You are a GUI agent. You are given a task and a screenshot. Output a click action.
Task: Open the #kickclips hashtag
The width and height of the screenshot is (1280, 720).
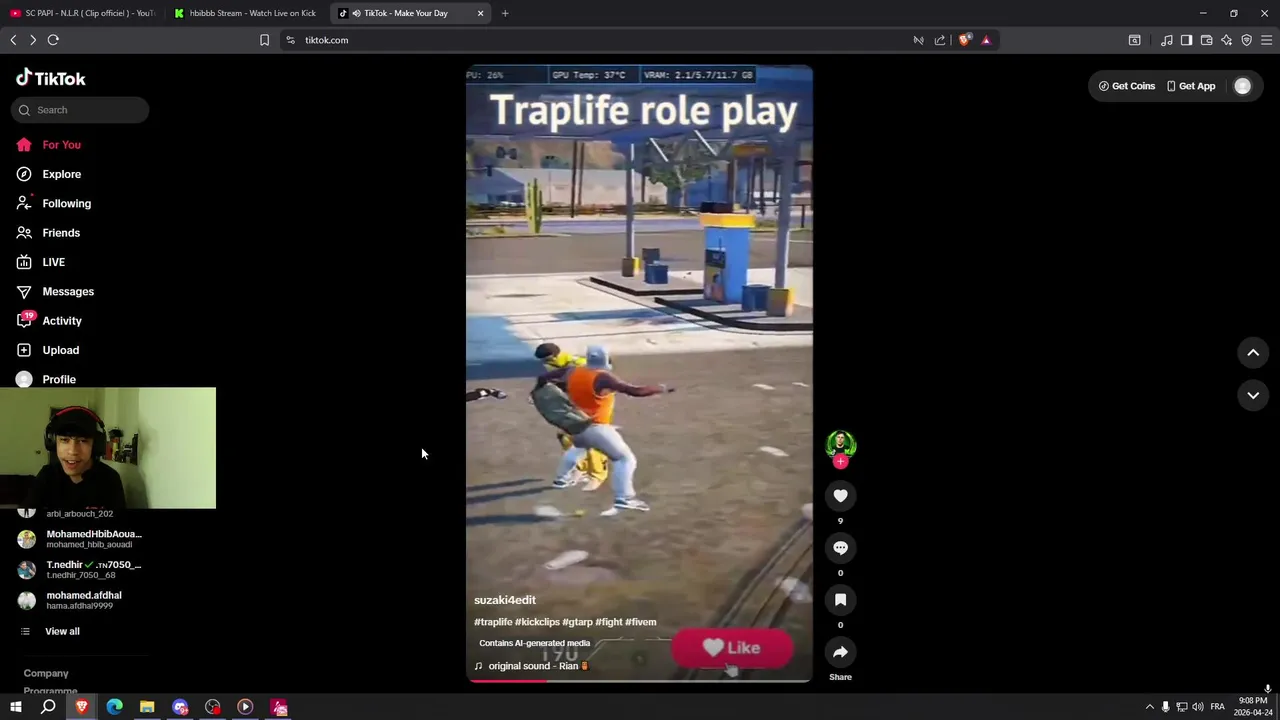tap(537, 622)
